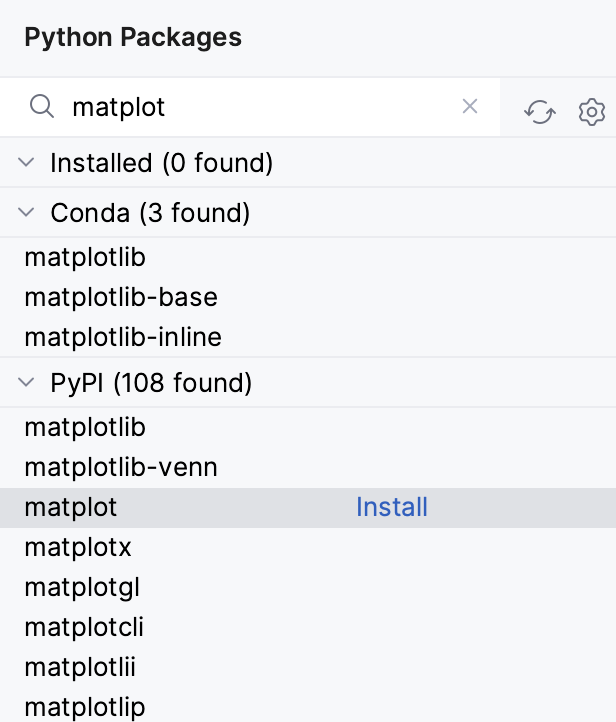Select matplotlib-inline package

pyautogui.click(x=123, y=337)
